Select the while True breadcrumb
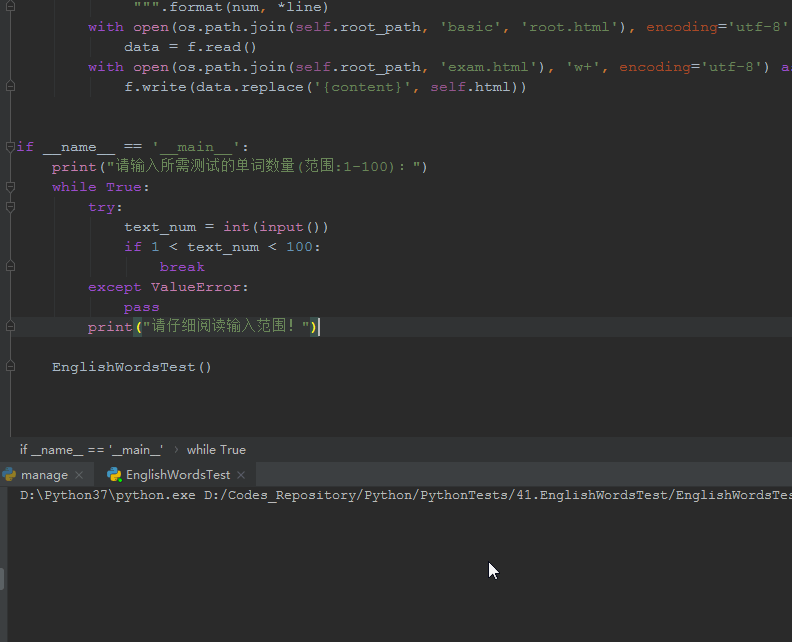The height and width of the screenshot is (642, 792). (x=216, y=450)
